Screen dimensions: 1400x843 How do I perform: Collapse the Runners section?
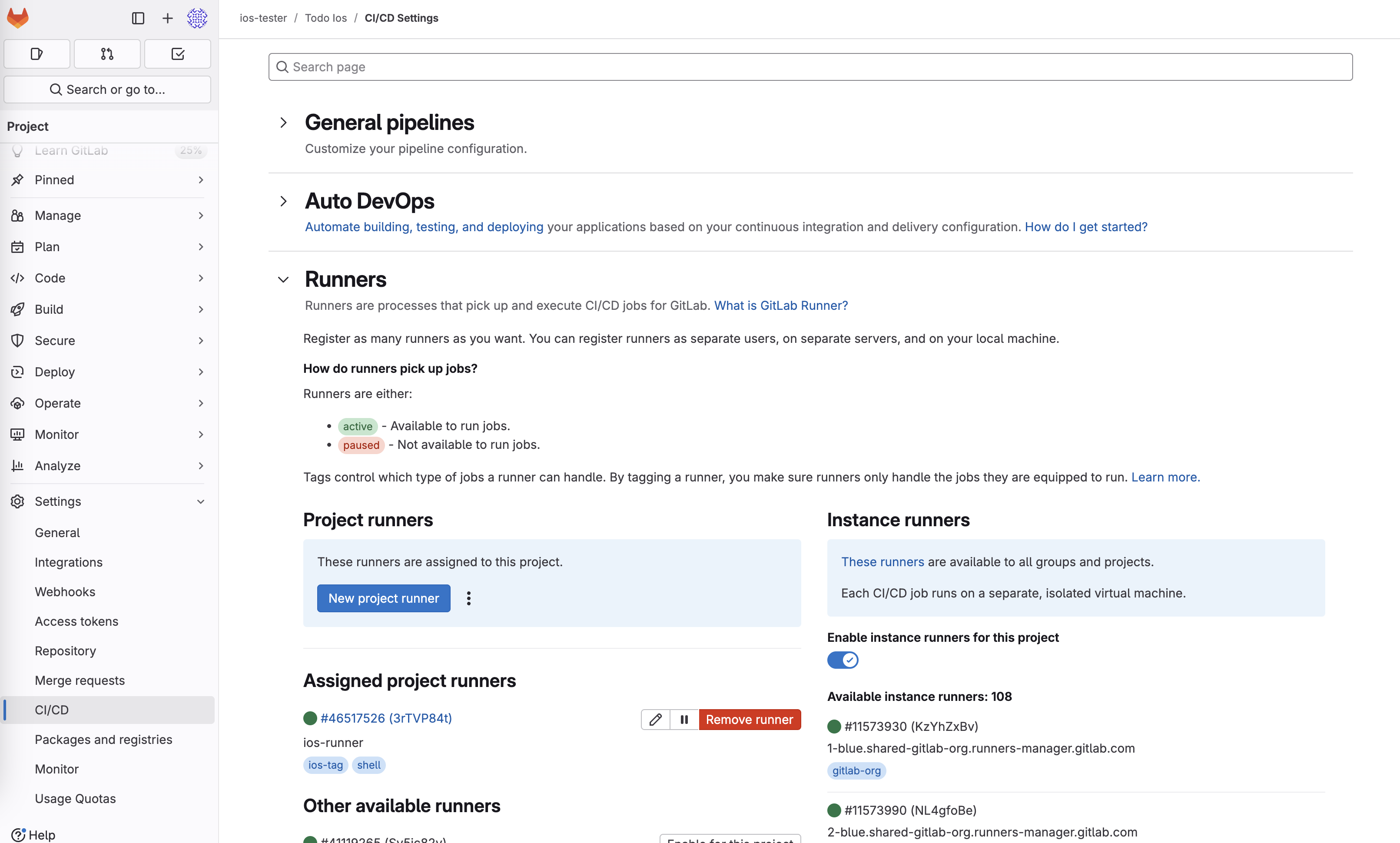(x=283, y=279)
